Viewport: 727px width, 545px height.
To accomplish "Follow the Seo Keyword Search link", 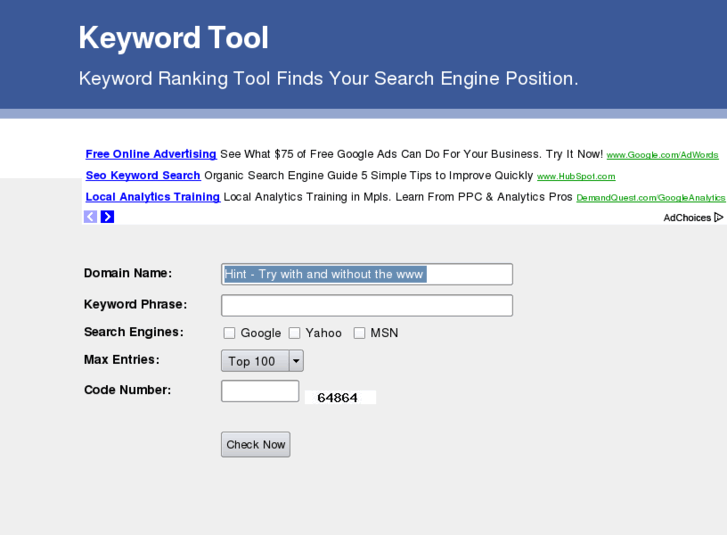I will coord(143,176).
